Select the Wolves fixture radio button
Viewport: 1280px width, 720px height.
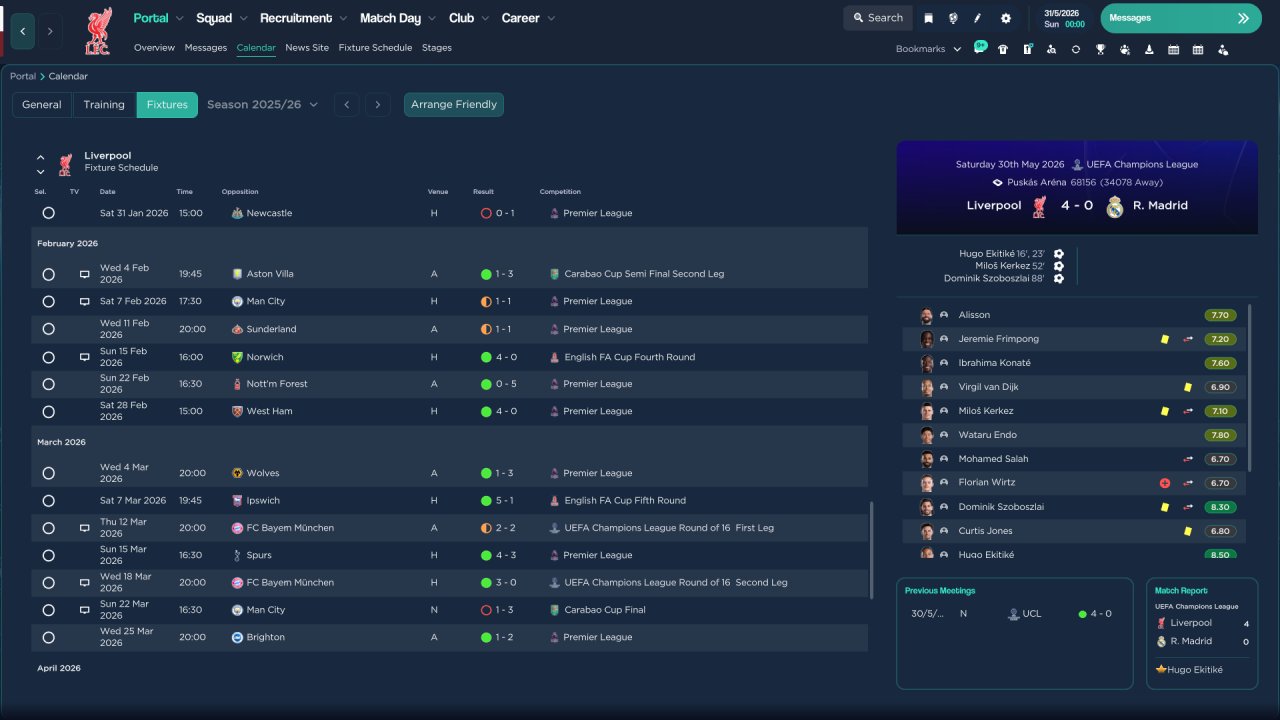click(48, 473)
